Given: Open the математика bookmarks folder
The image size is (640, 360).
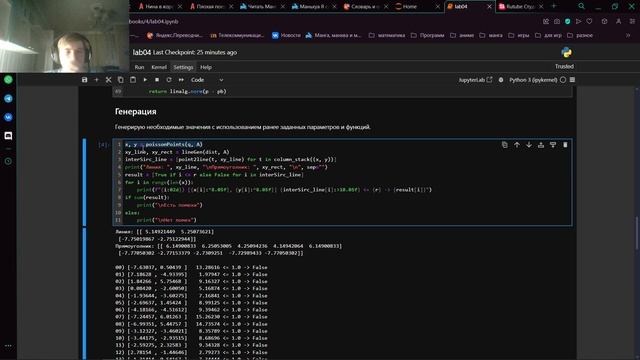Looking at the screenshot, I should point(387,36).
